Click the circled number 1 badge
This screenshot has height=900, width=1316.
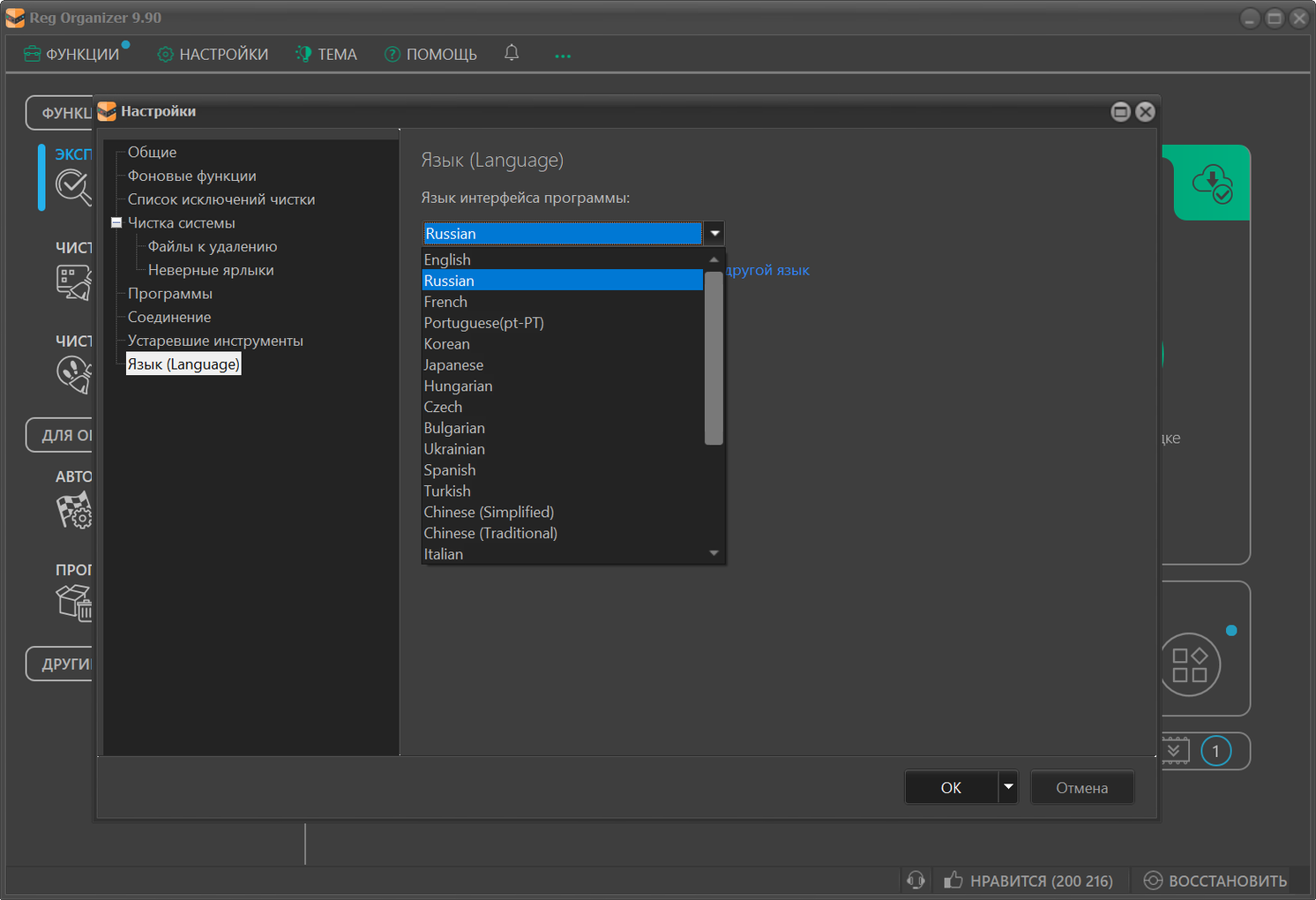click(x=1215, y=752)
